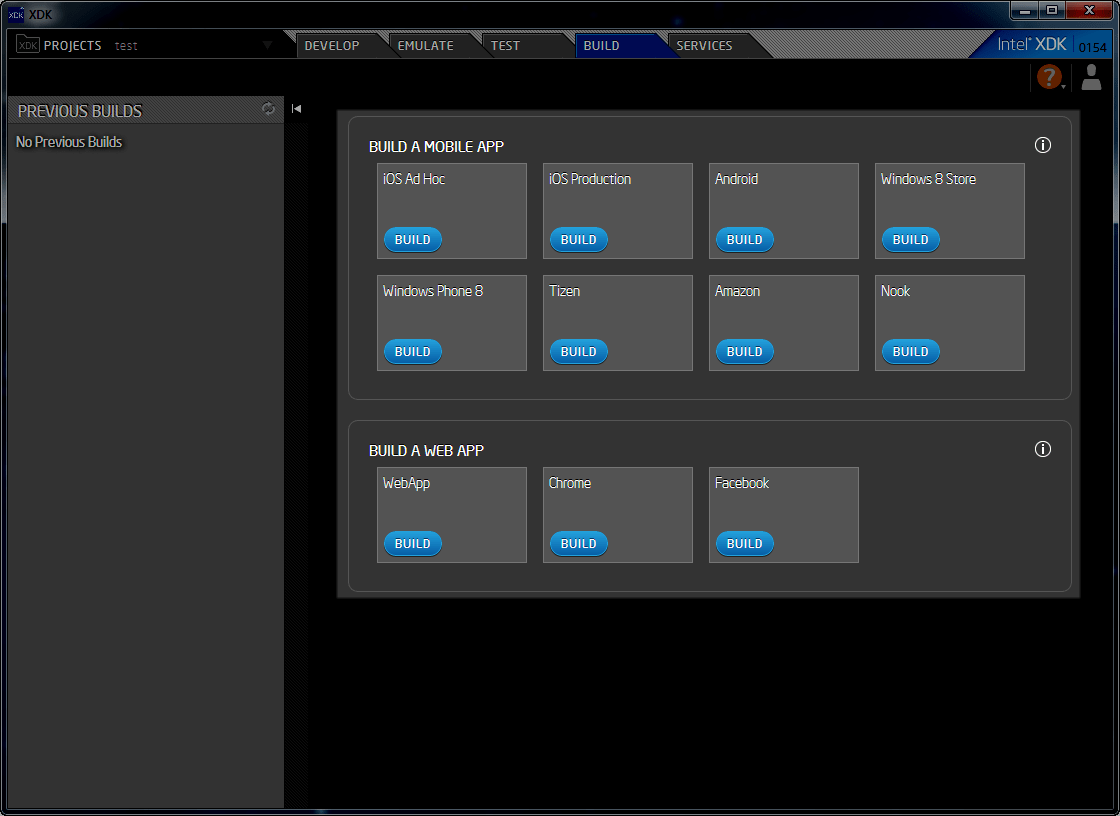This screenshot has width=1120, height=816.
Task: Build for Windows Phone 8
Action: (x=412, y=351)
